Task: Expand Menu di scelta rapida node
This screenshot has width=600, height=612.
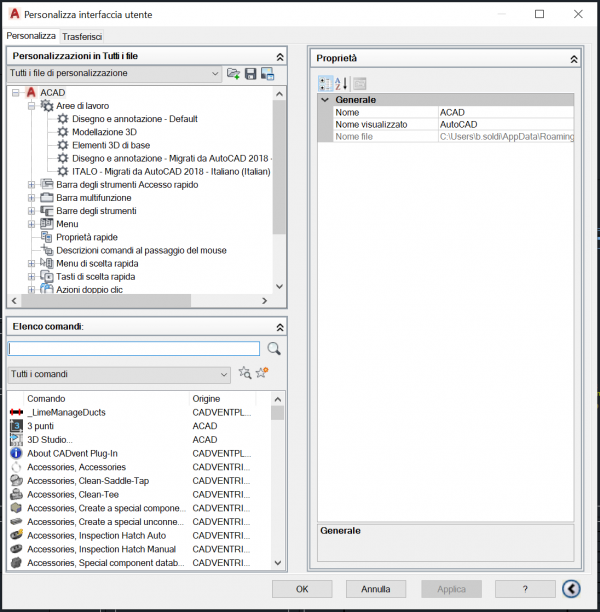Action: [x=31, y=263]
